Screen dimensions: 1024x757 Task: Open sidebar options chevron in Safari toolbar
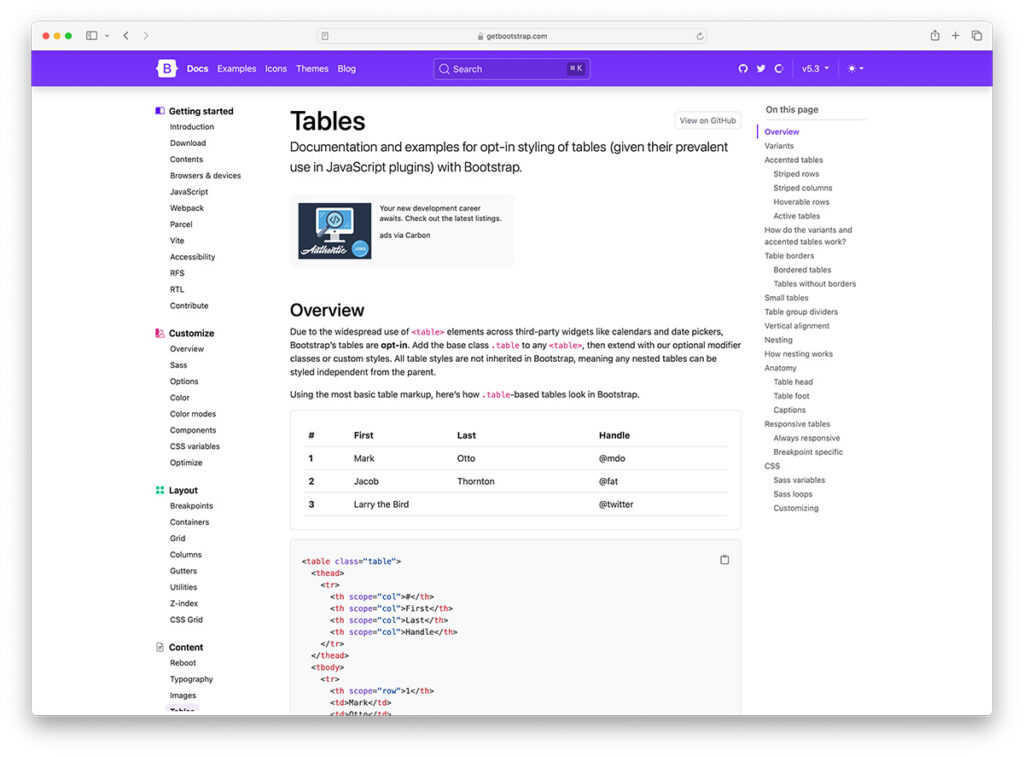pos(107,35)
